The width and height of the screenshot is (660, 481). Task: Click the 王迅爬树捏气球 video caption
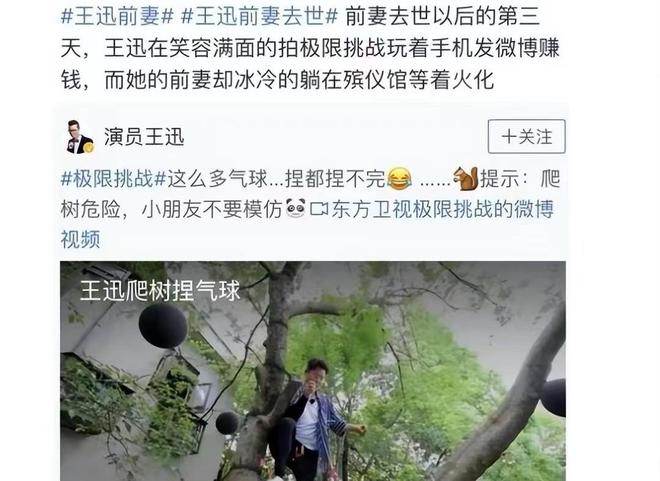160,290
